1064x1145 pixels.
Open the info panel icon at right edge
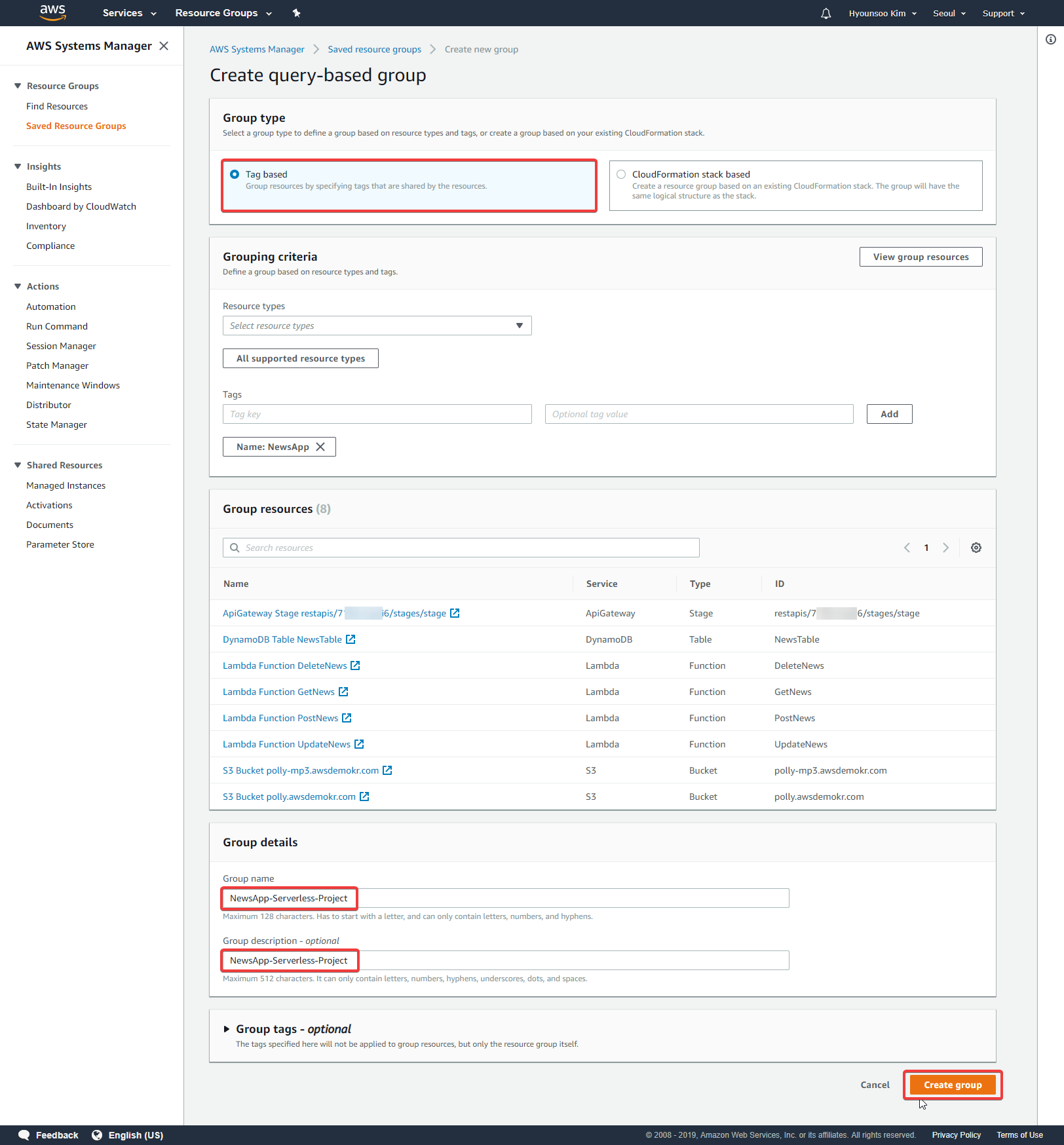[x=1050, y=39]
